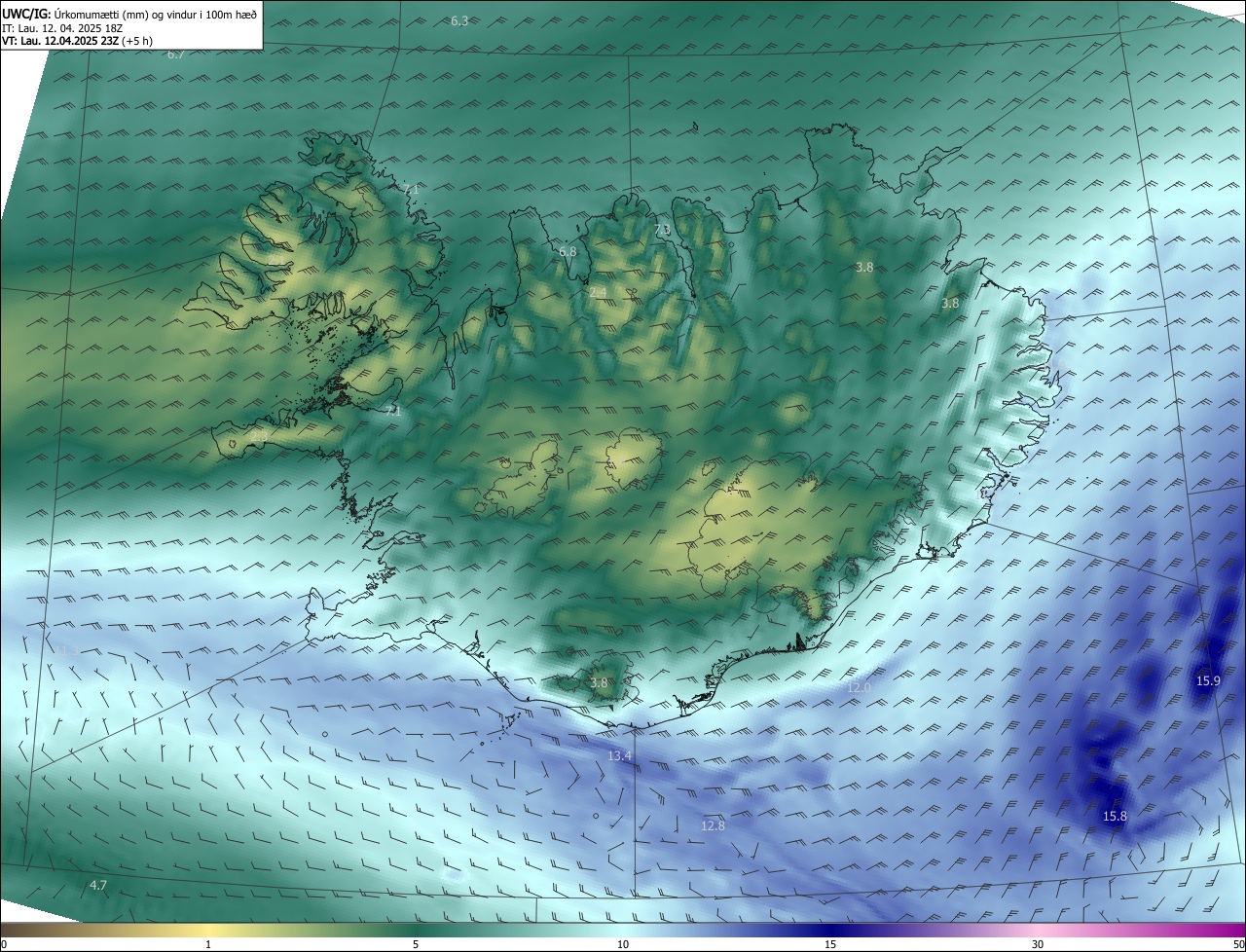Click the '1' tick on the color scale
The width and height of the screenshot is (1246, 952).
click(208, 944)
